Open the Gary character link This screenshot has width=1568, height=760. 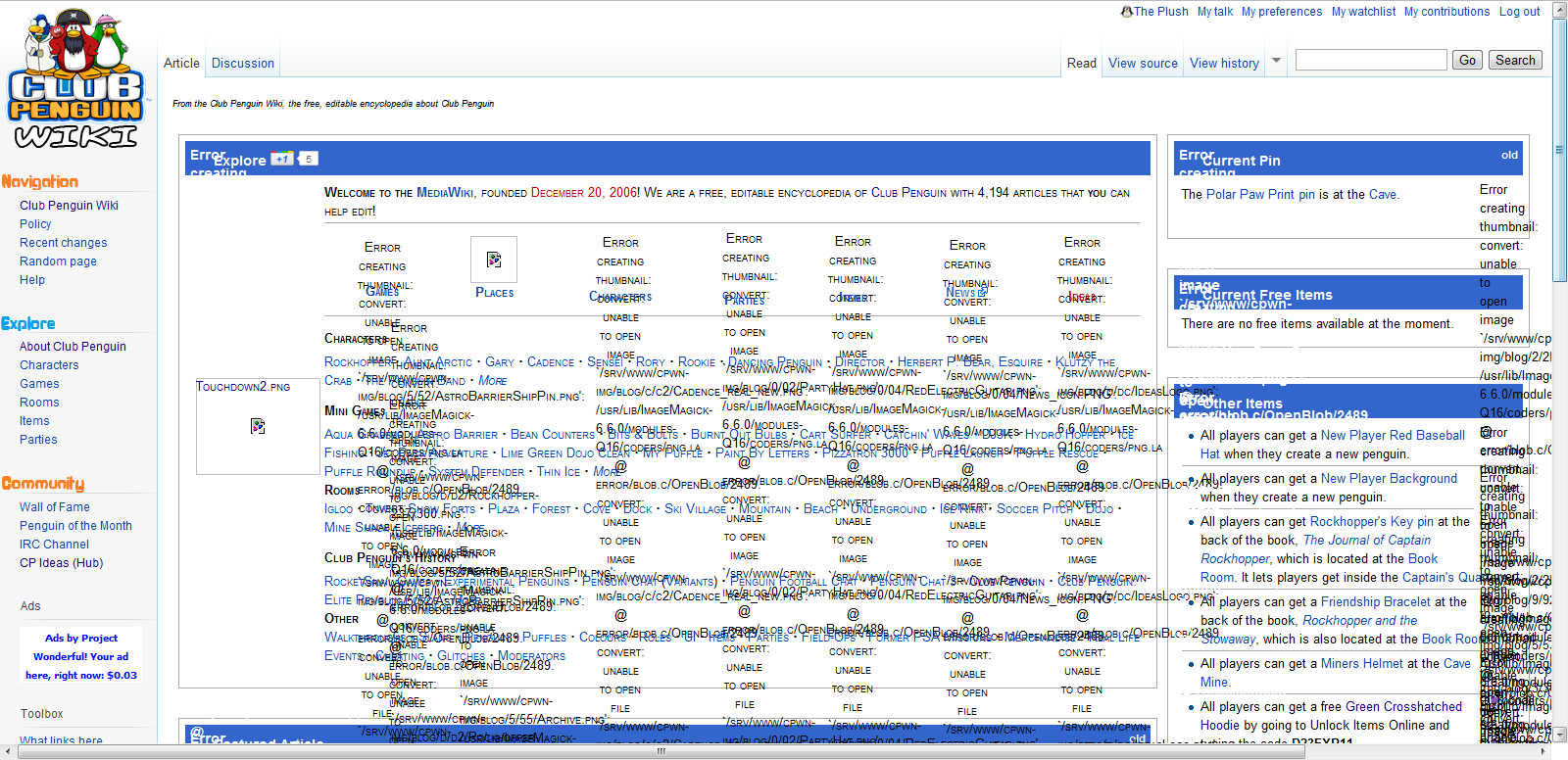(x=499, y=362)
